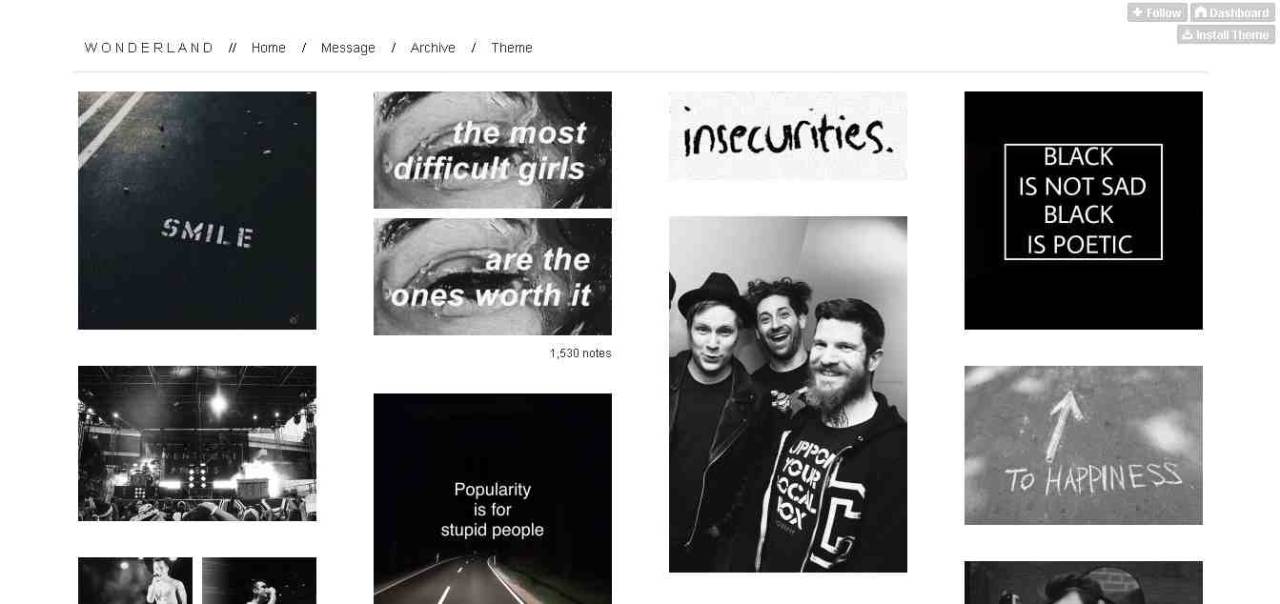The width and height of the screenshot is (1280, 604).
Task: Open the 'insecurities.' handwriting image
Action: [788, 135]
